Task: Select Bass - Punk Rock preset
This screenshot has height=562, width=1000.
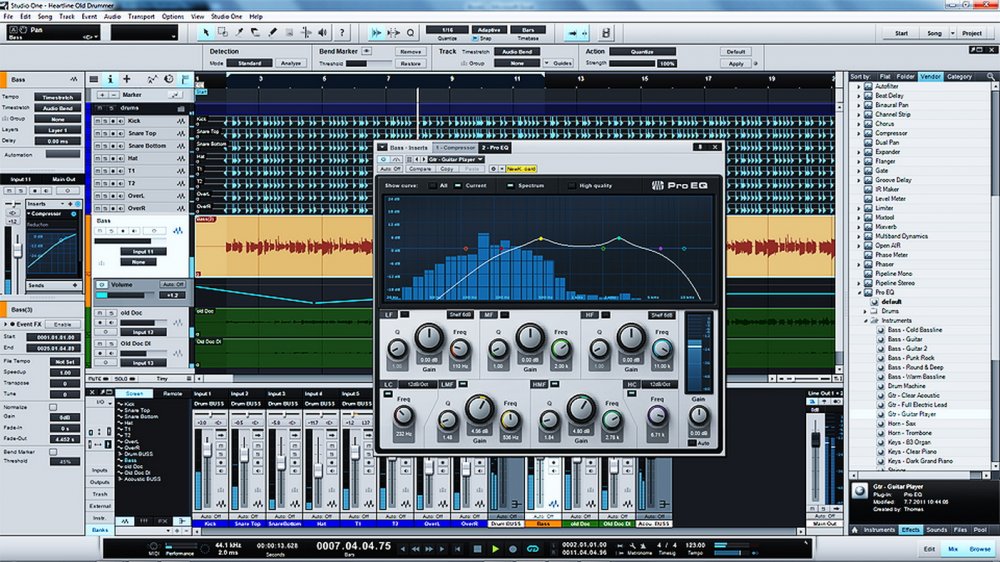Action: 911,358
